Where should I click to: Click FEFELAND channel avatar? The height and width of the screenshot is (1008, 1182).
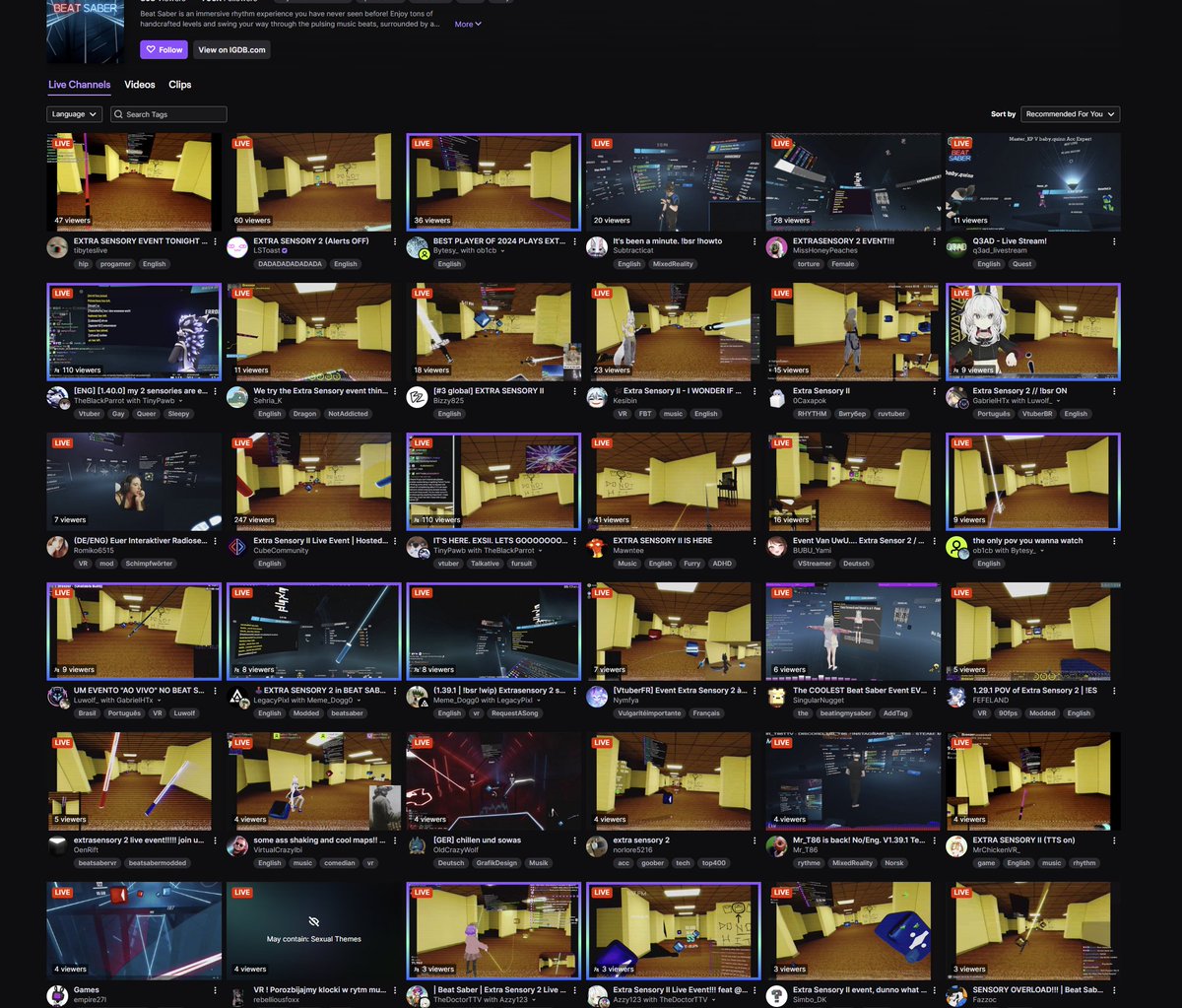956,697
